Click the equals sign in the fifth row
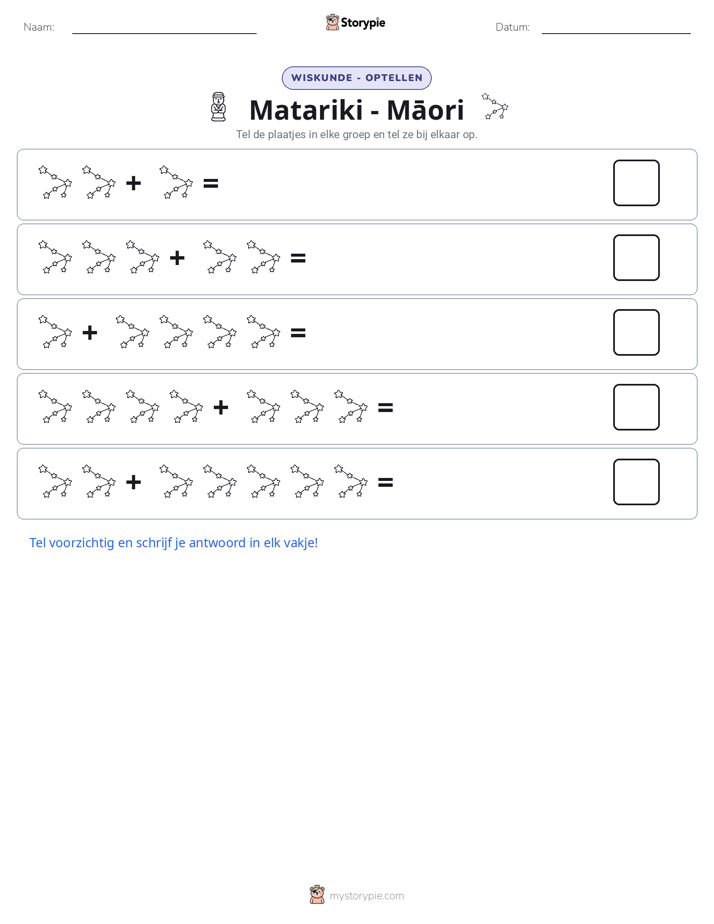 (385, 483)
